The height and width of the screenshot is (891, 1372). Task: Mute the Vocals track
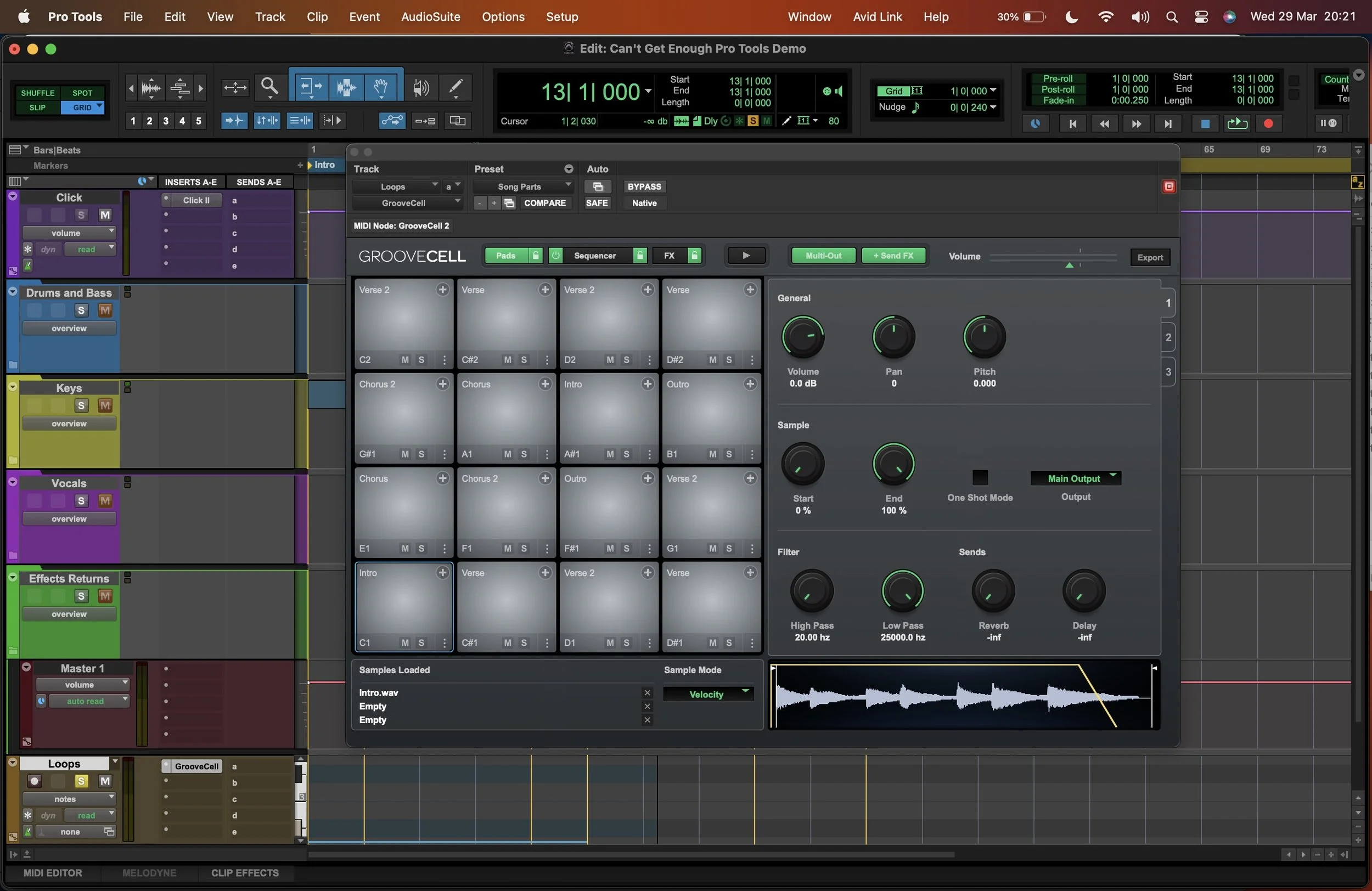coord(105,501)
